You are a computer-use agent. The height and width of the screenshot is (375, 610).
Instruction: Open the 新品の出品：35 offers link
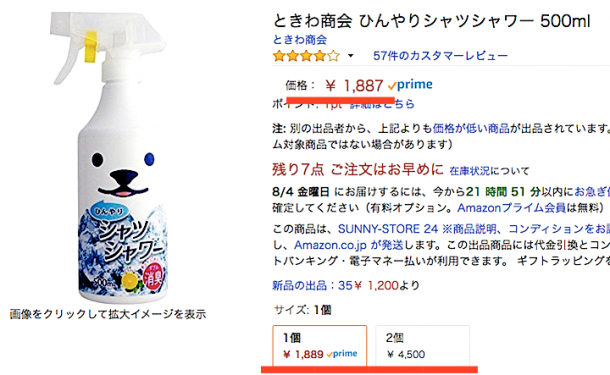(x=312, y=286)
